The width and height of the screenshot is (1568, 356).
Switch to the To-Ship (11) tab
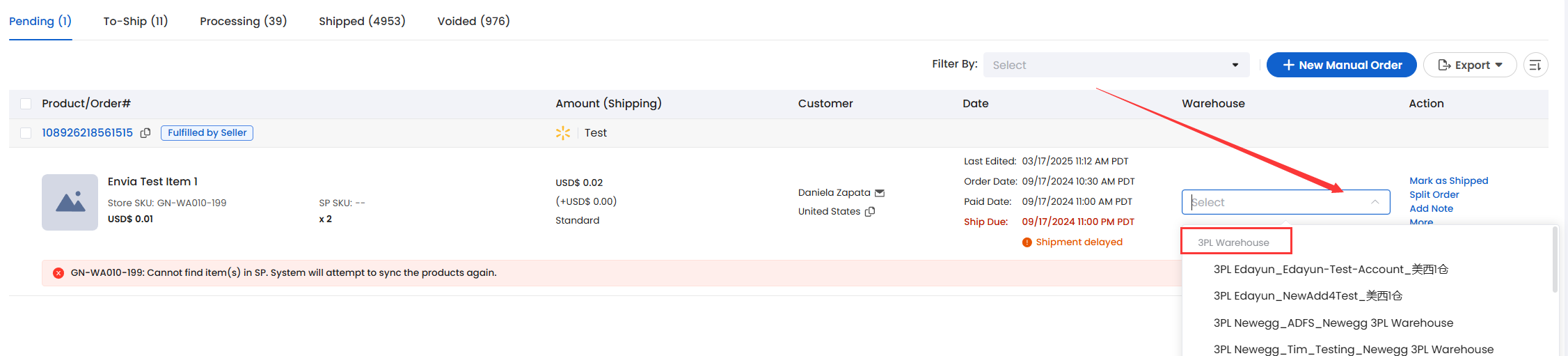tap(136, 21)
